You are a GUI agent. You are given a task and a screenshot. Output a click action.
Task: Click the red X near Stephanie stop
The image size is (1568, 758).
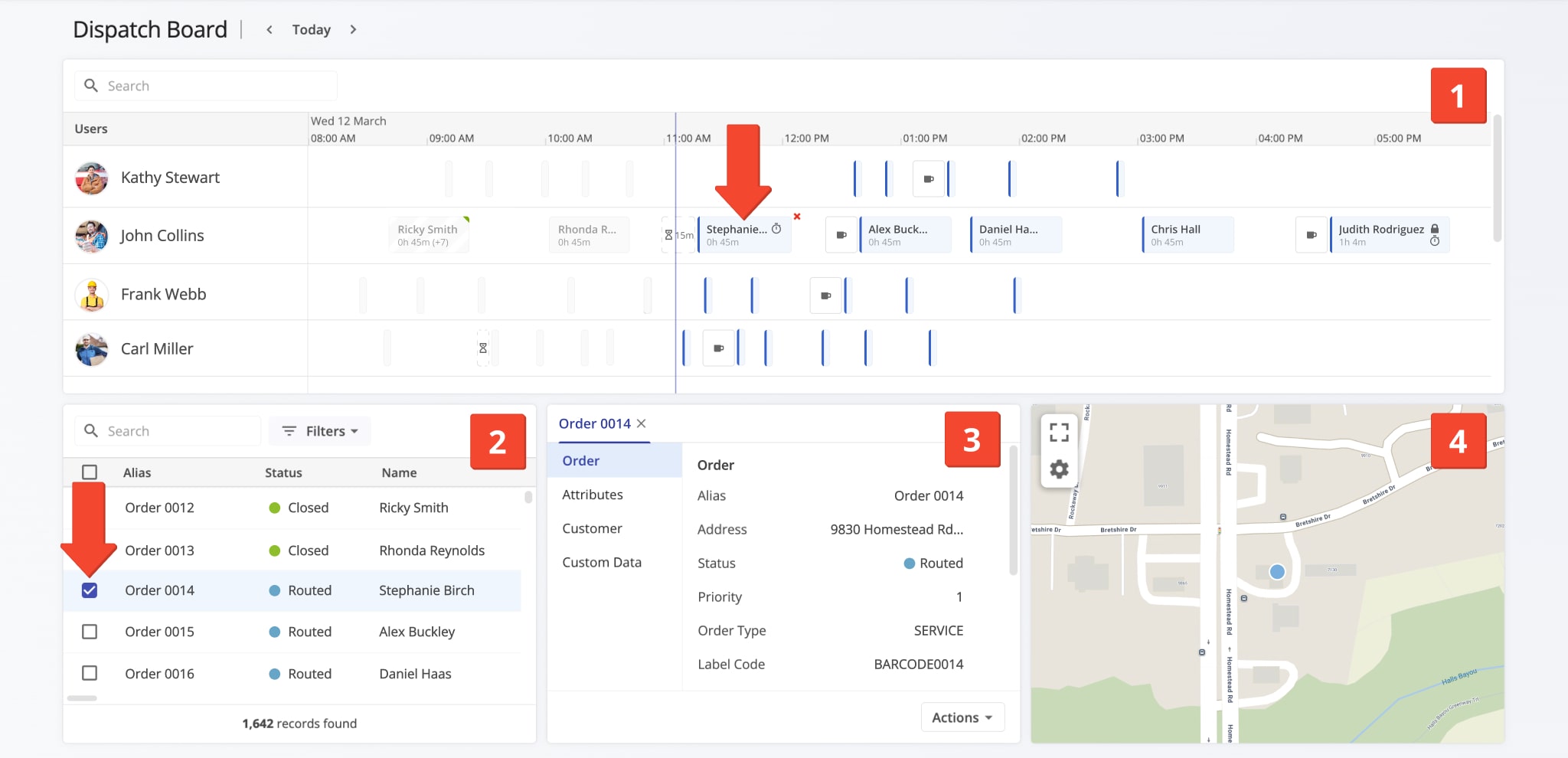tap(797, 217)
